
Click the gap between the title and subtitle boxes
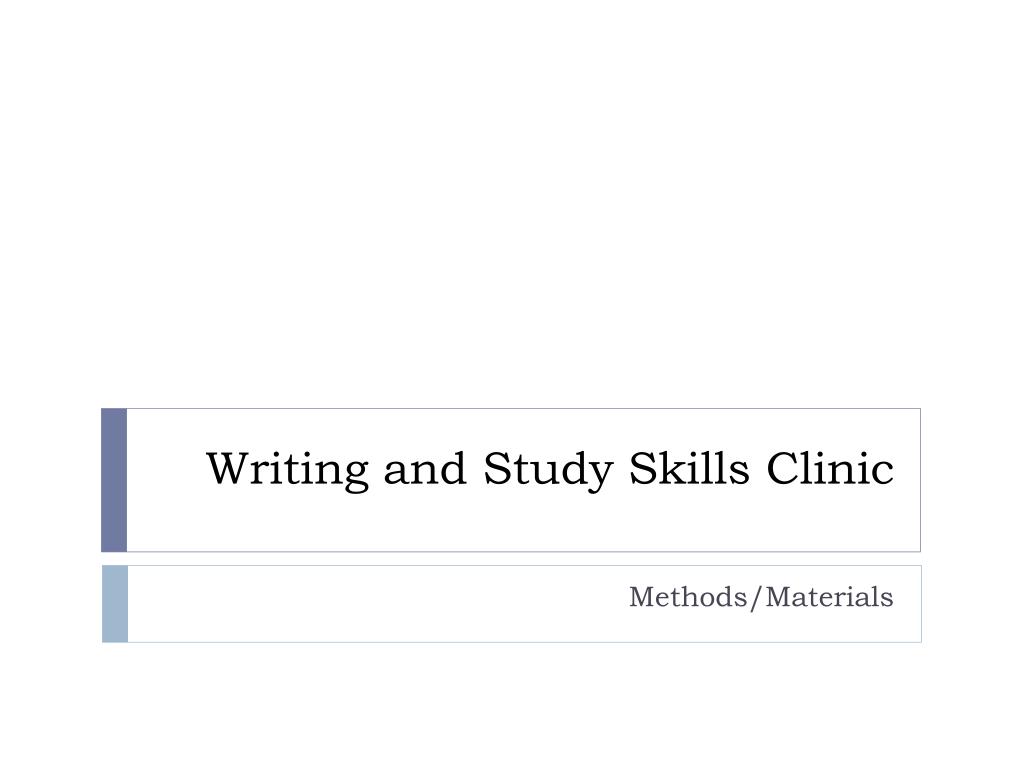coord(511,559)
